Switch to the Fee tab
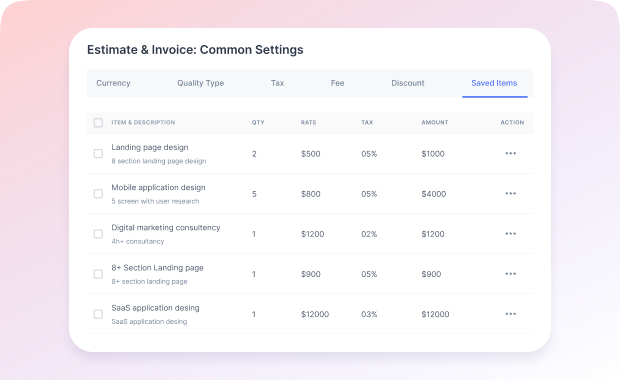 (x=337, y=83)
